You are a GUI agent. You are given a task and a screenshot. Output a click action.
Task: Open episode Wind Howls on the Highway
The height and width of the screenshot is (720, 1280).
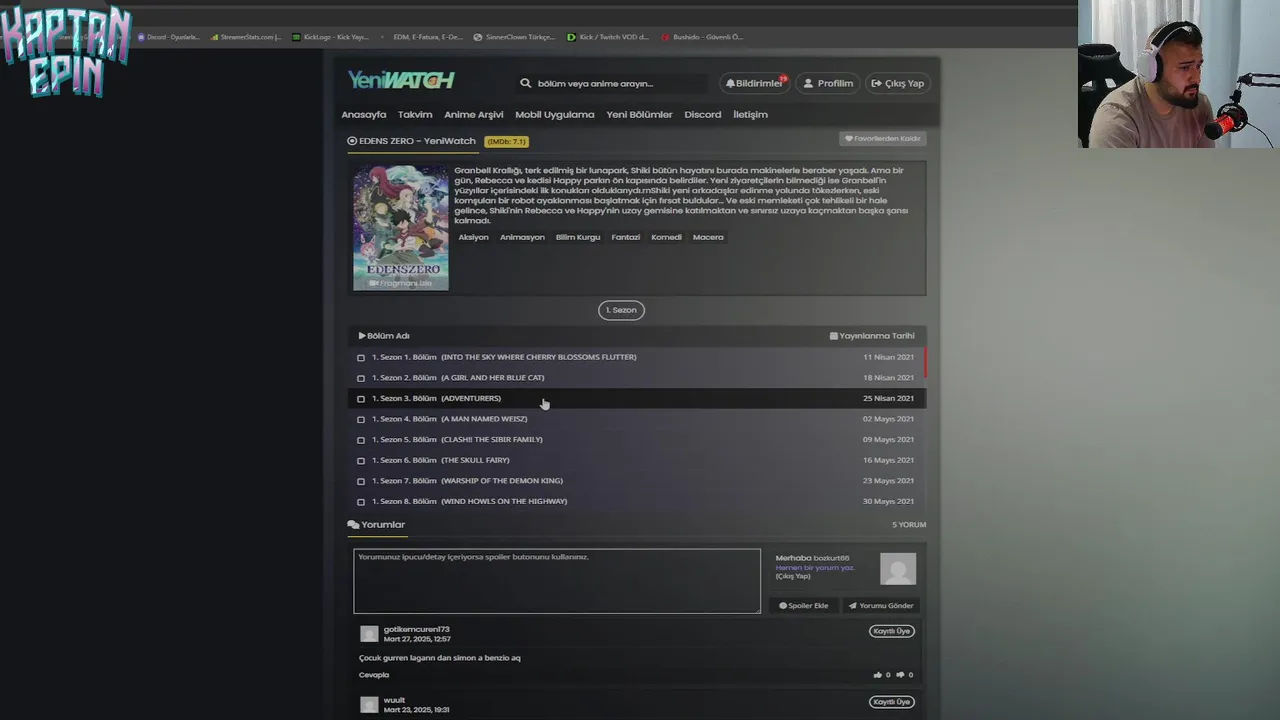pos(469,501)
